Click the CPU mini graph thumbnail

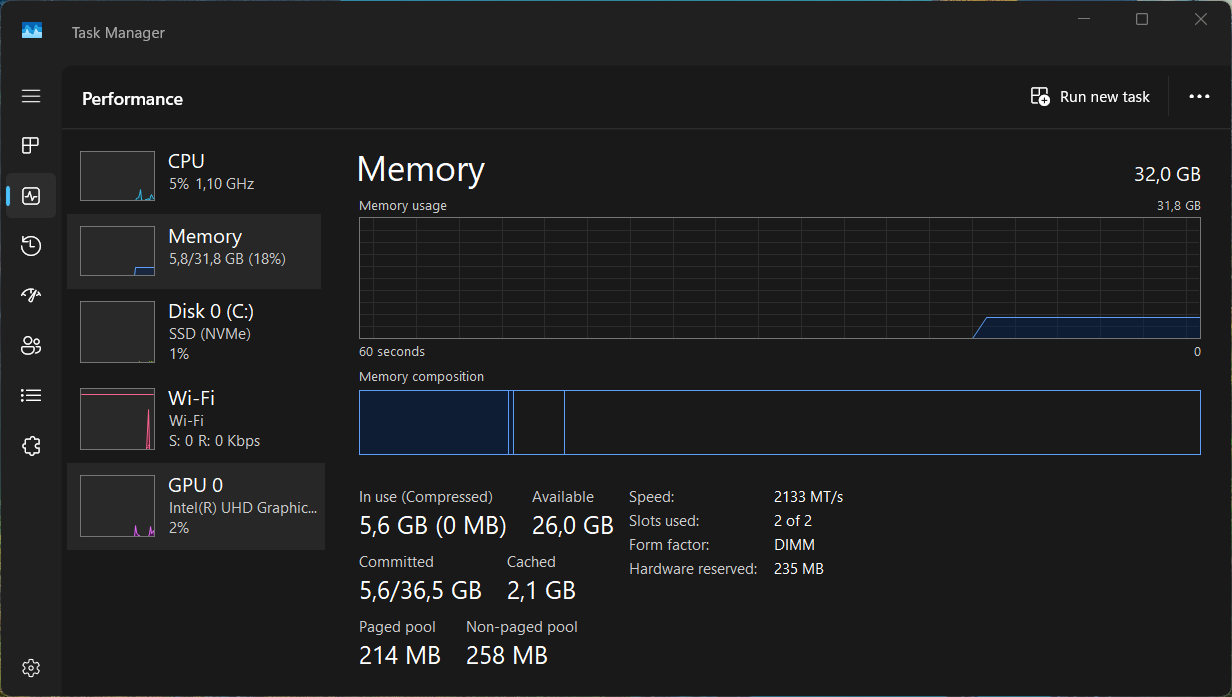pos(117,176)
